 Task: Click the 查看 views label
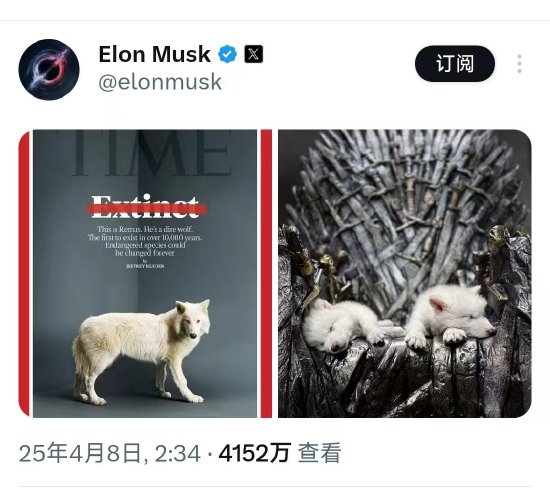pyautogui.click(x=319, y=453)
